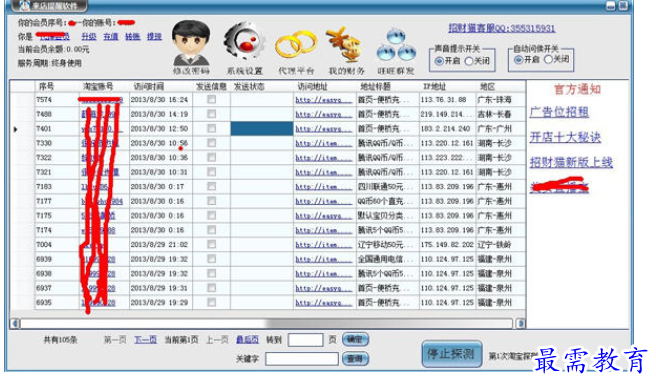656x392 pixels.
Task: Sort by 访问时间 column header
Action: tap(149, 87)
